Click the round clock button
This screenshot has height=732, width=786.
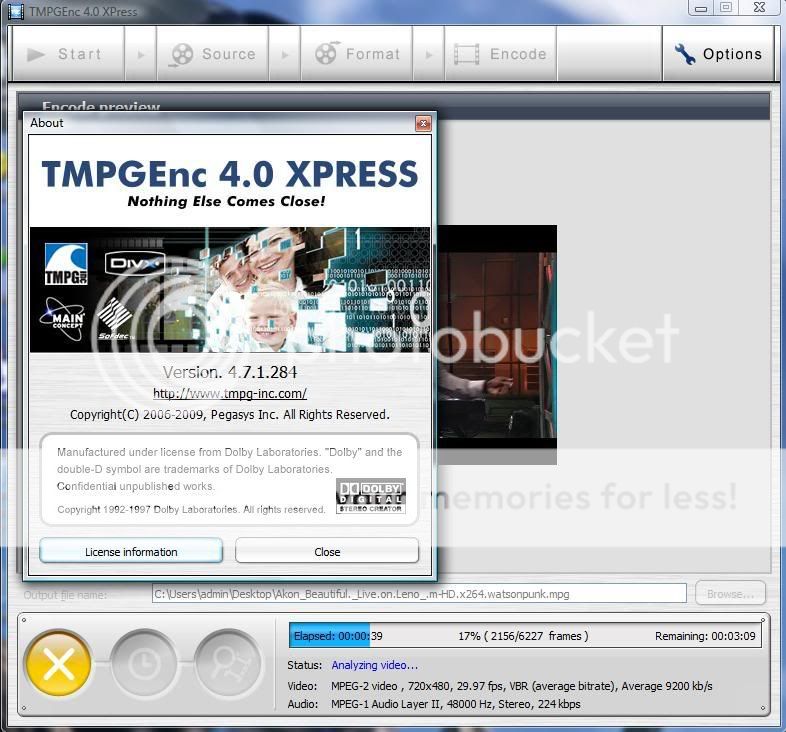coord(144,664)
